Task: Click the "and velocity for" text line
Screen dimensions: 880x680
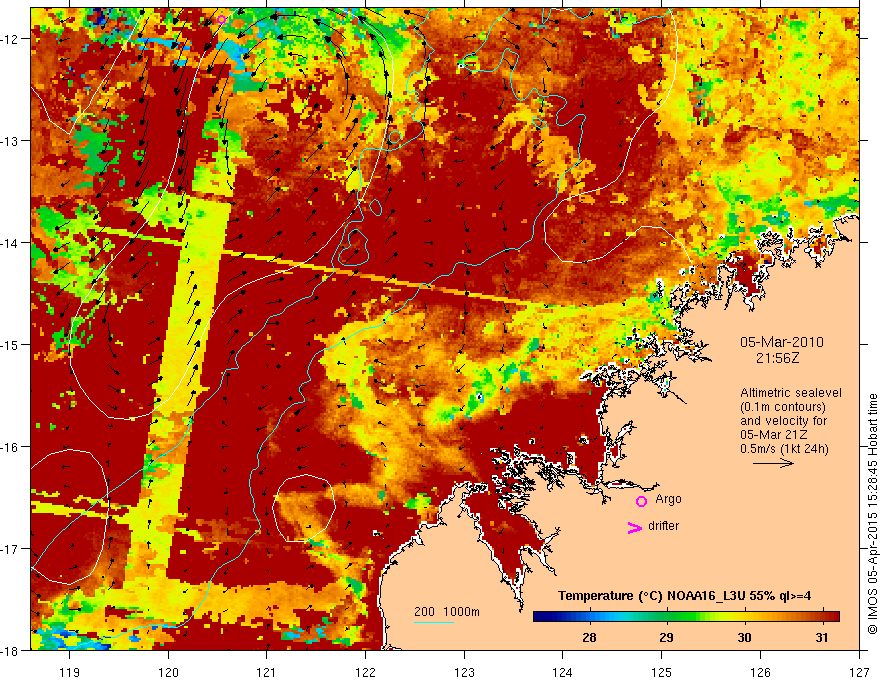Action: (x=783, y=421)
